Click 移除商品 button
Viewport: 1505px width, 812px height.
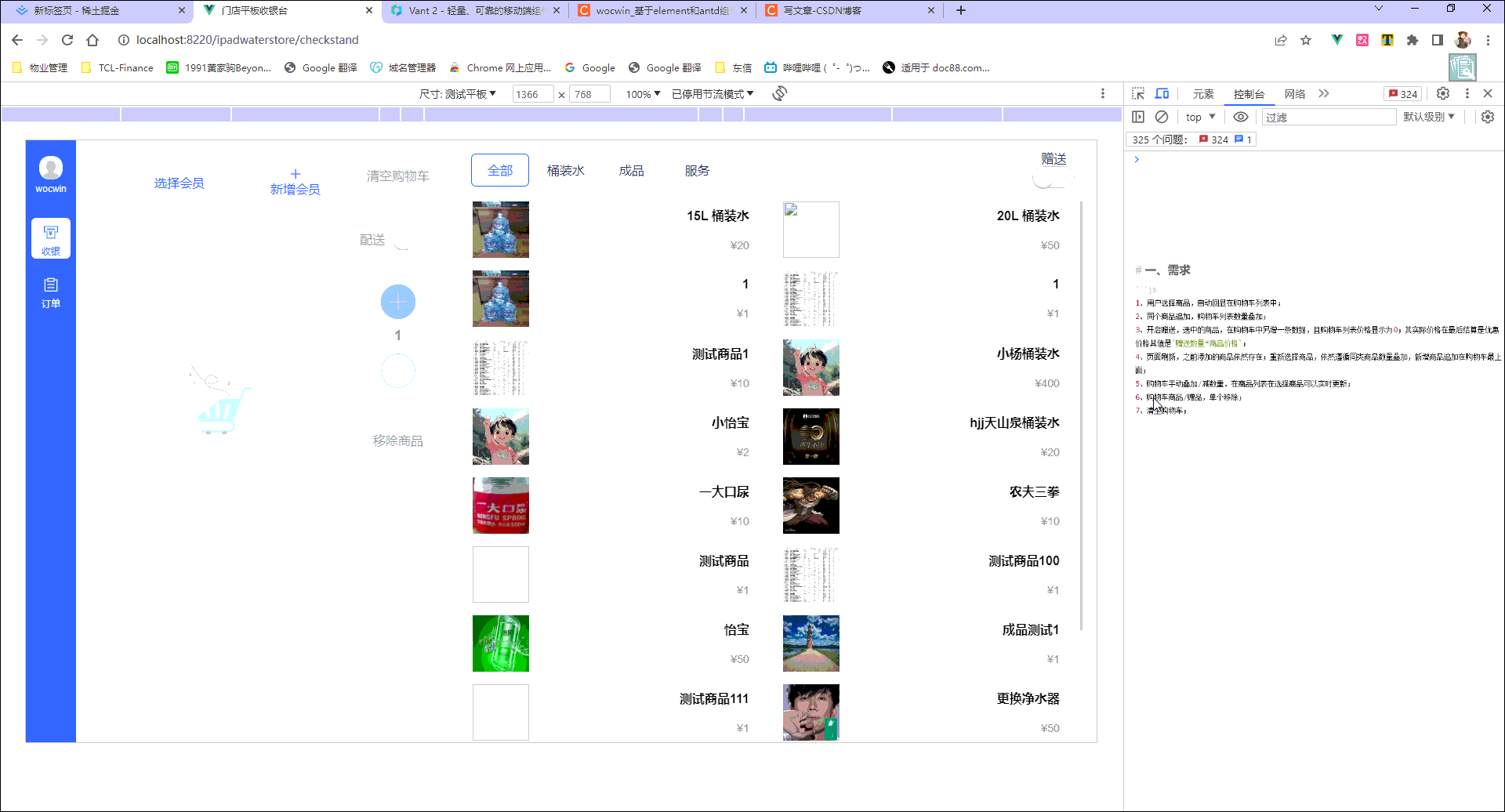click(398, 440)
